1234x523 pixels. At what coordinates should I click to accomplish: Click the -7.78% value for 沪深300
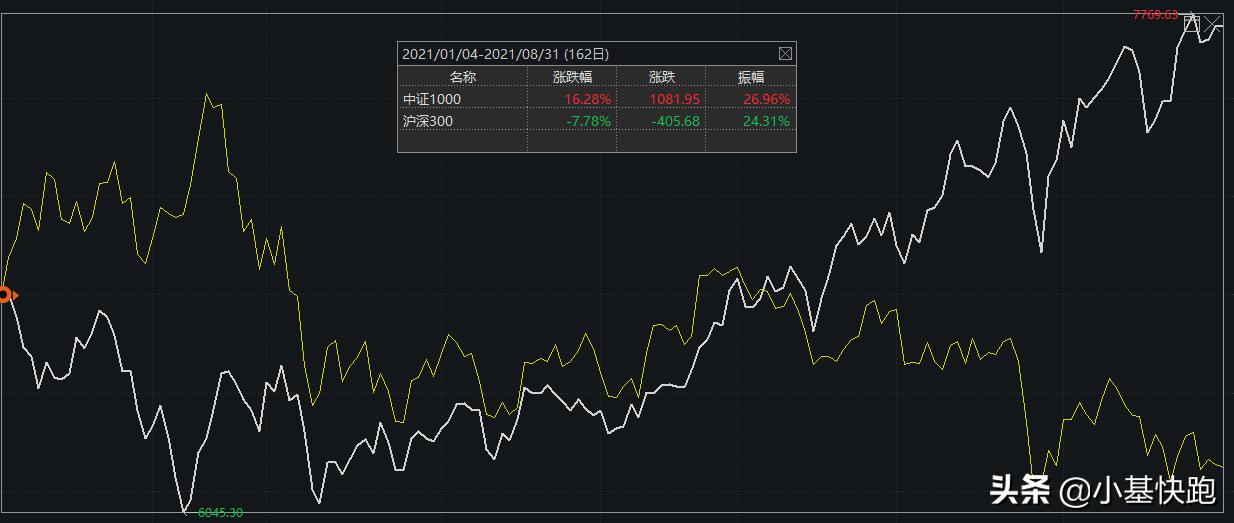588,121
